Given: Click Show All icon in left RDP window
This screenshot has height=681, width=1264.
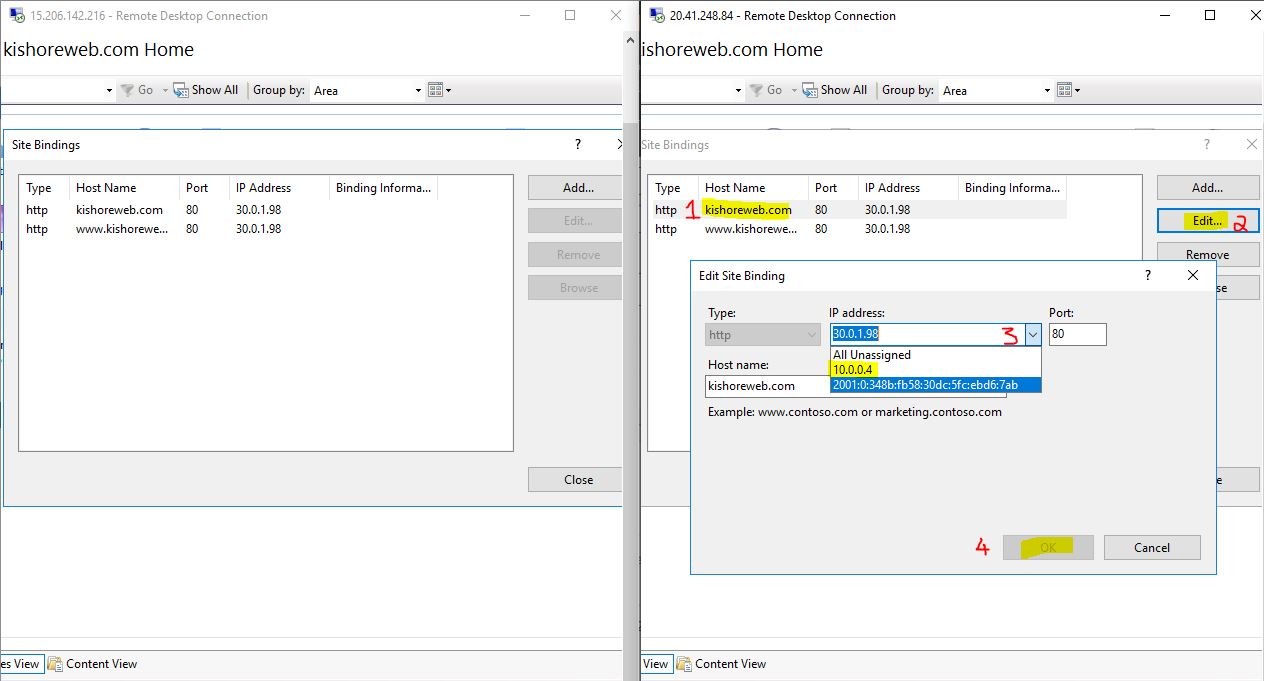Looking at the screenshot, I should (181, 90).
